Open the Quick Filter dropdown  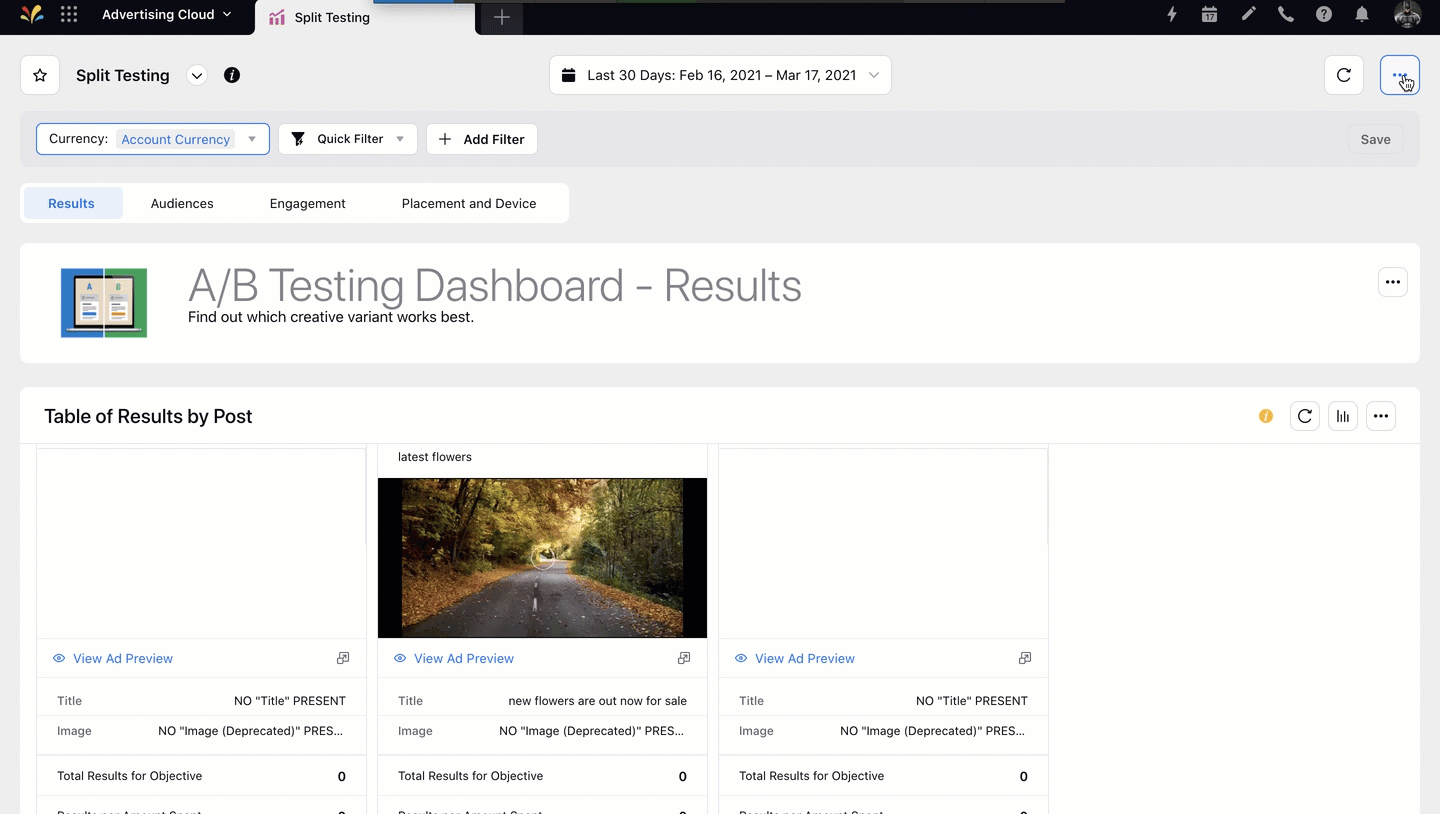(x=348, y=139)
